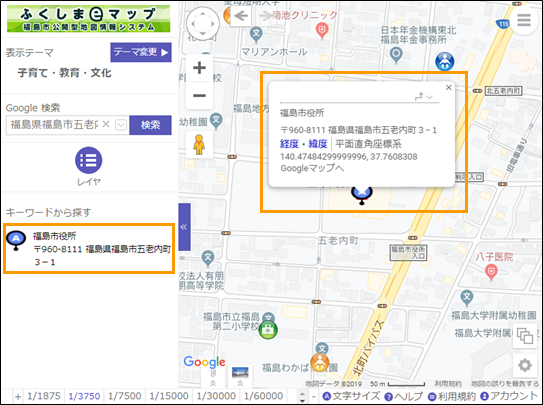Go forward with the right arrow

tap(265, 15)
